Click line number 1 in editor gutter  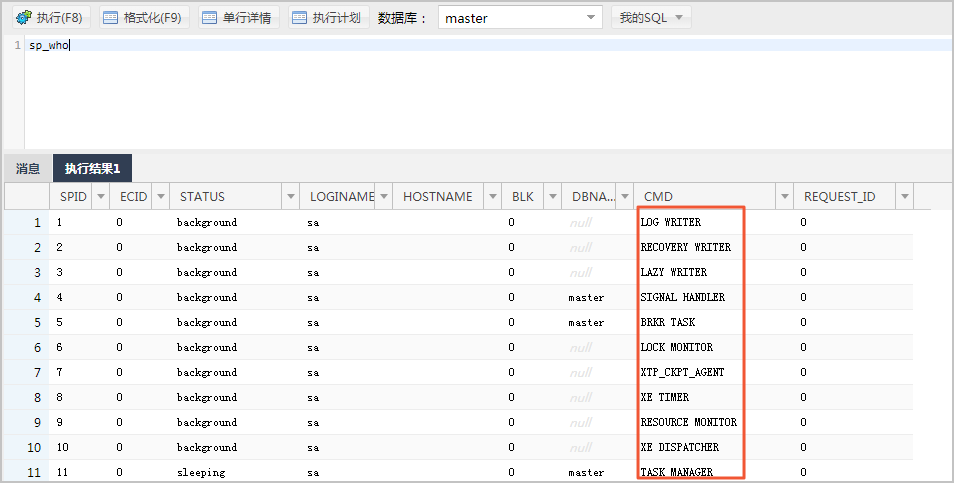[18, 45]
